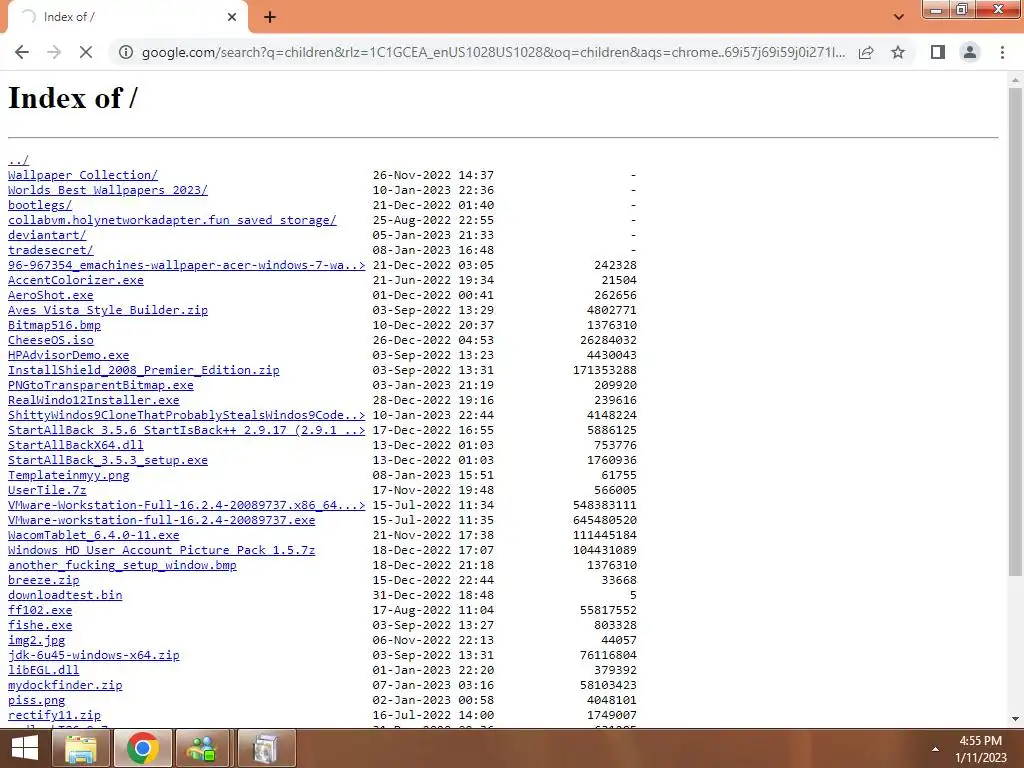Download AeroShot.exe
Image resolution: width=1024 pixels, height=768 pixels.
pyautogui.click(x=51, y=295)
